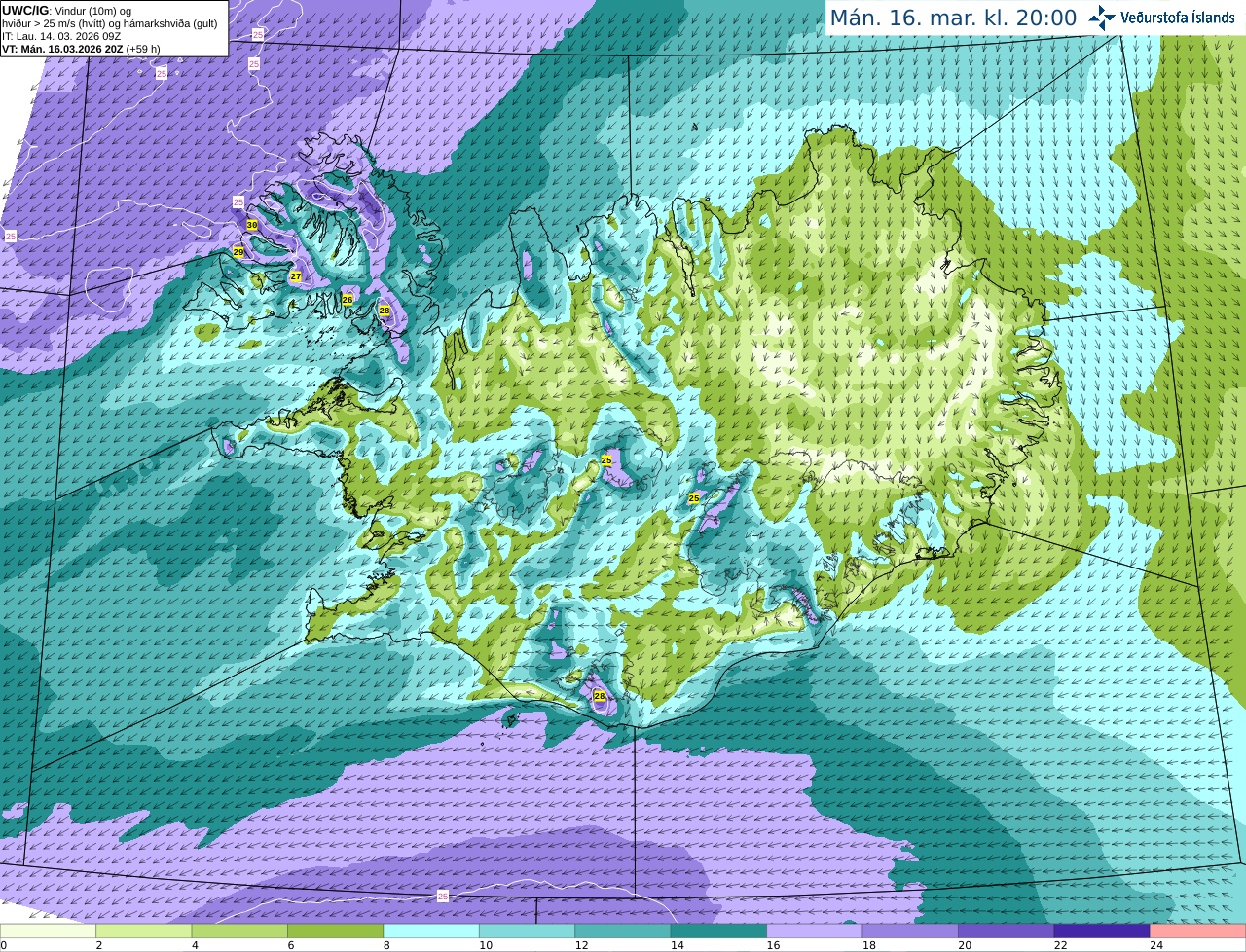
Task: Pick the pink above-24 m/s legend swatch
Action: [x=1198, y=932]
